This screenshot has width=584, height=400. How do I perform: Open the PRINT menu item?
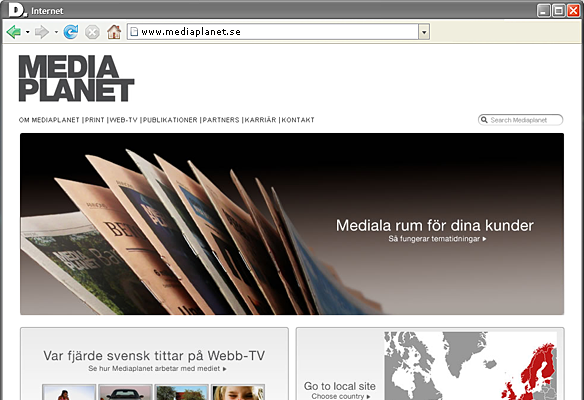point(95,120)
